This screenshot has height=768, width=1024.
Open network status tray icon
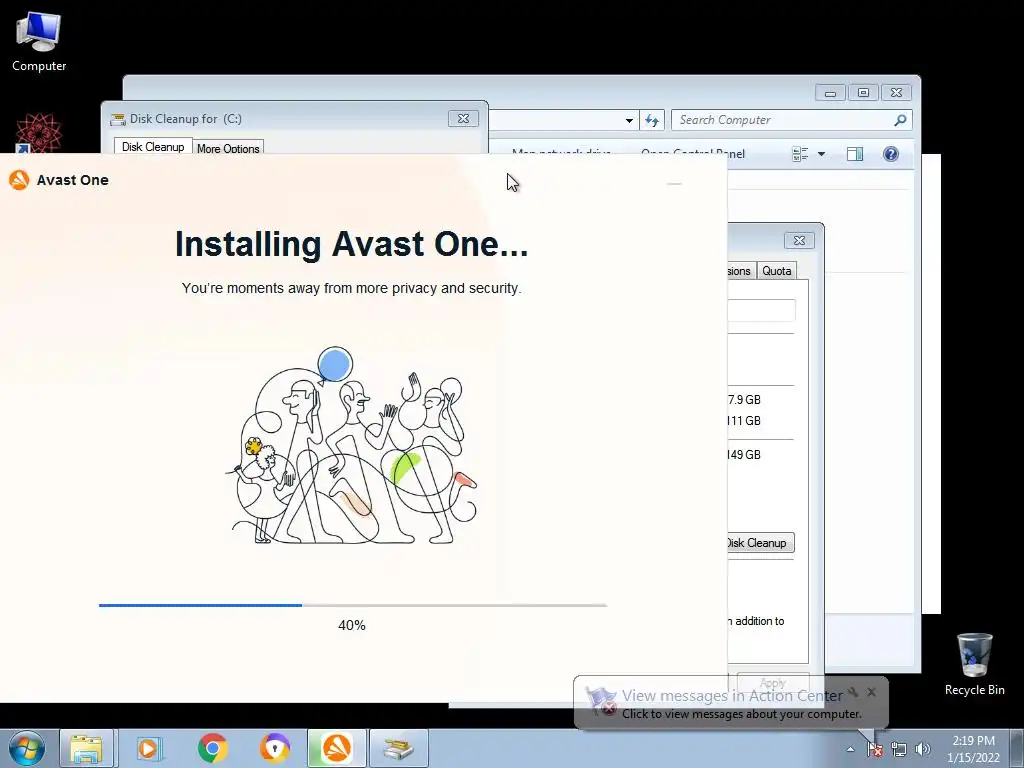899,750
